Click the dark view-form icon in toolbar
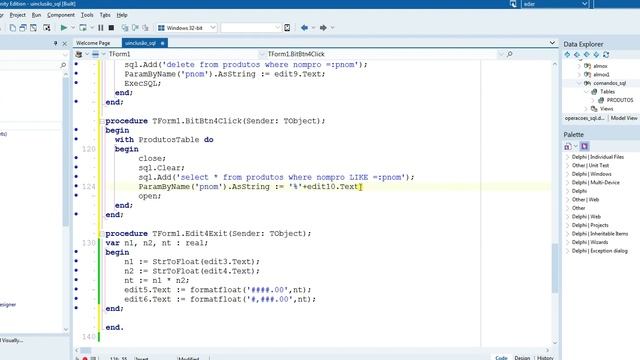 pos(47,28)
